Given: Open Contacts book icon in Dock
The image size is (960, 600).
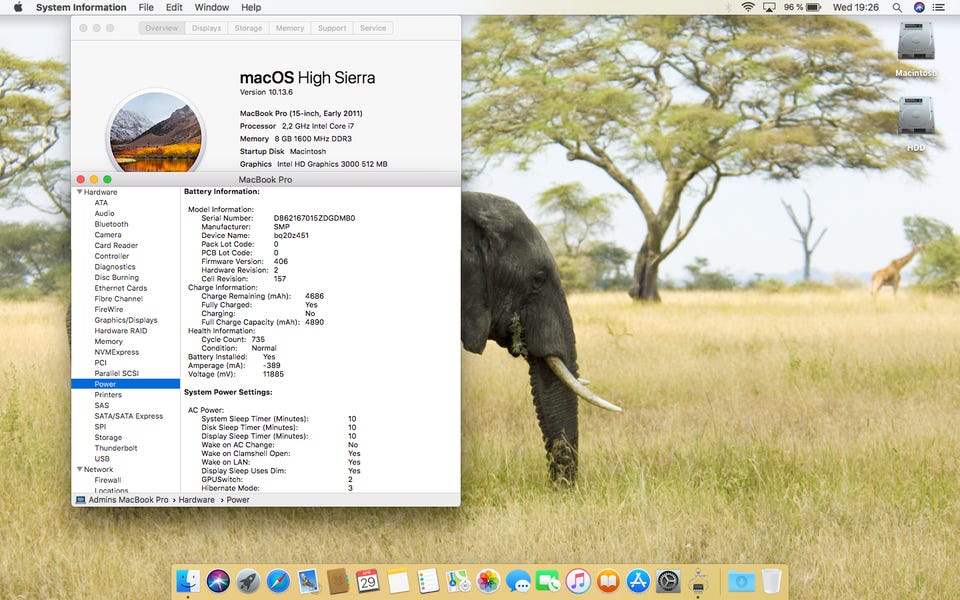Looking at the screenshot, I should click(338, 580).
